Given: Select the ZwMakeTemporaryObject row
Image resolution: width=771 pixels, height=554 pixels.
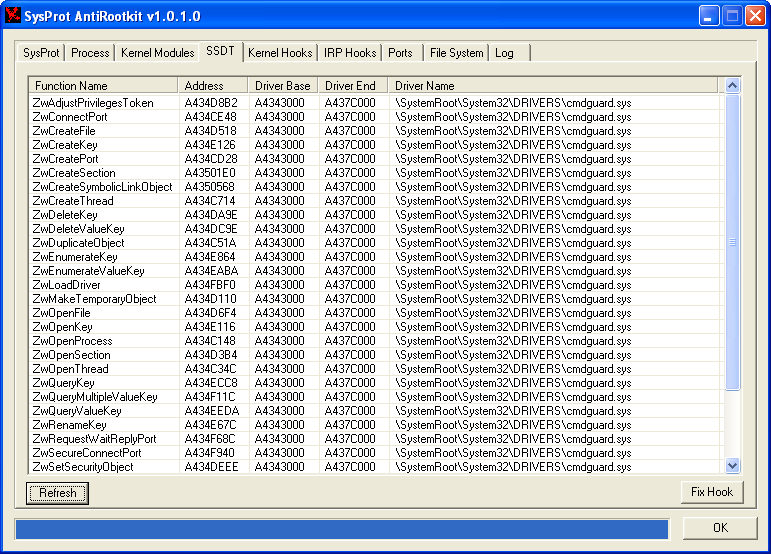Looking at the screenshot, I should click(374, 299).
